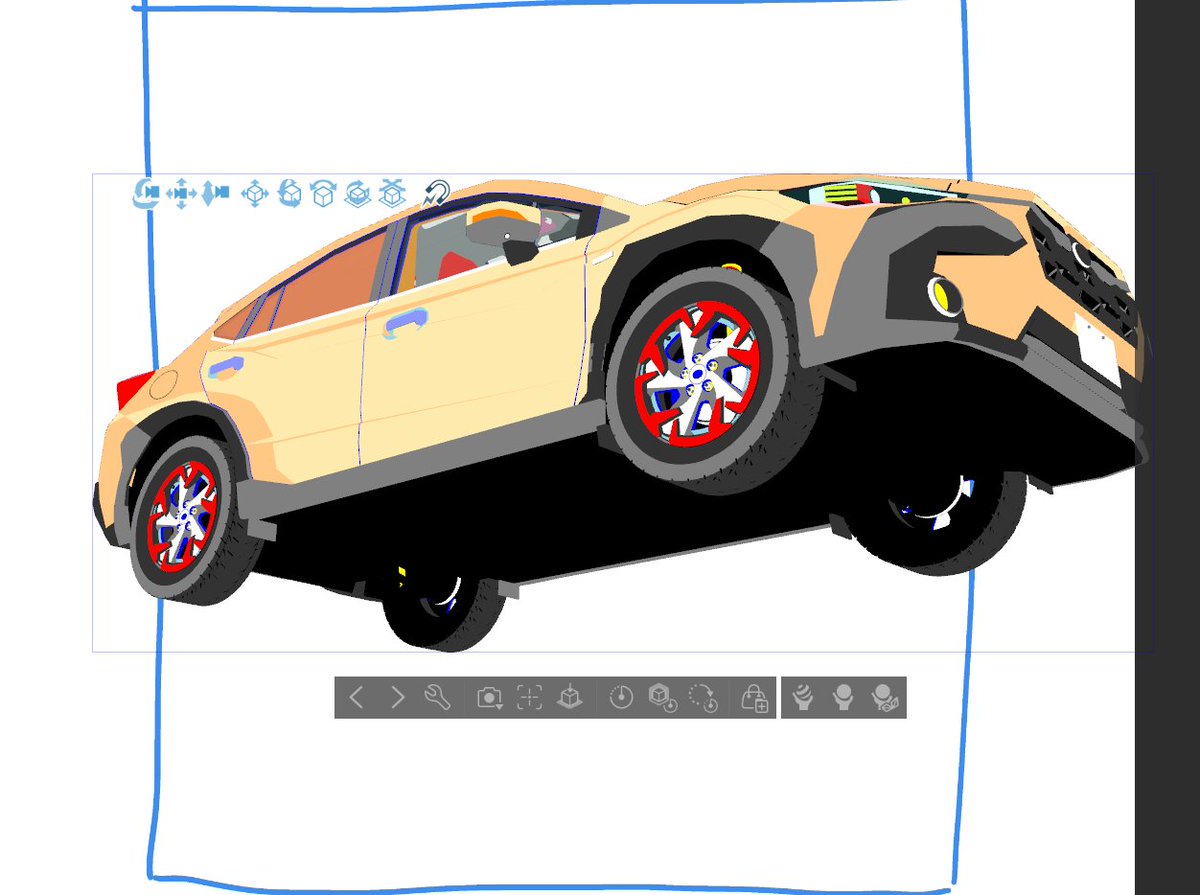
Task: Click the register material bag icon
Action: [x=753, y=698]
